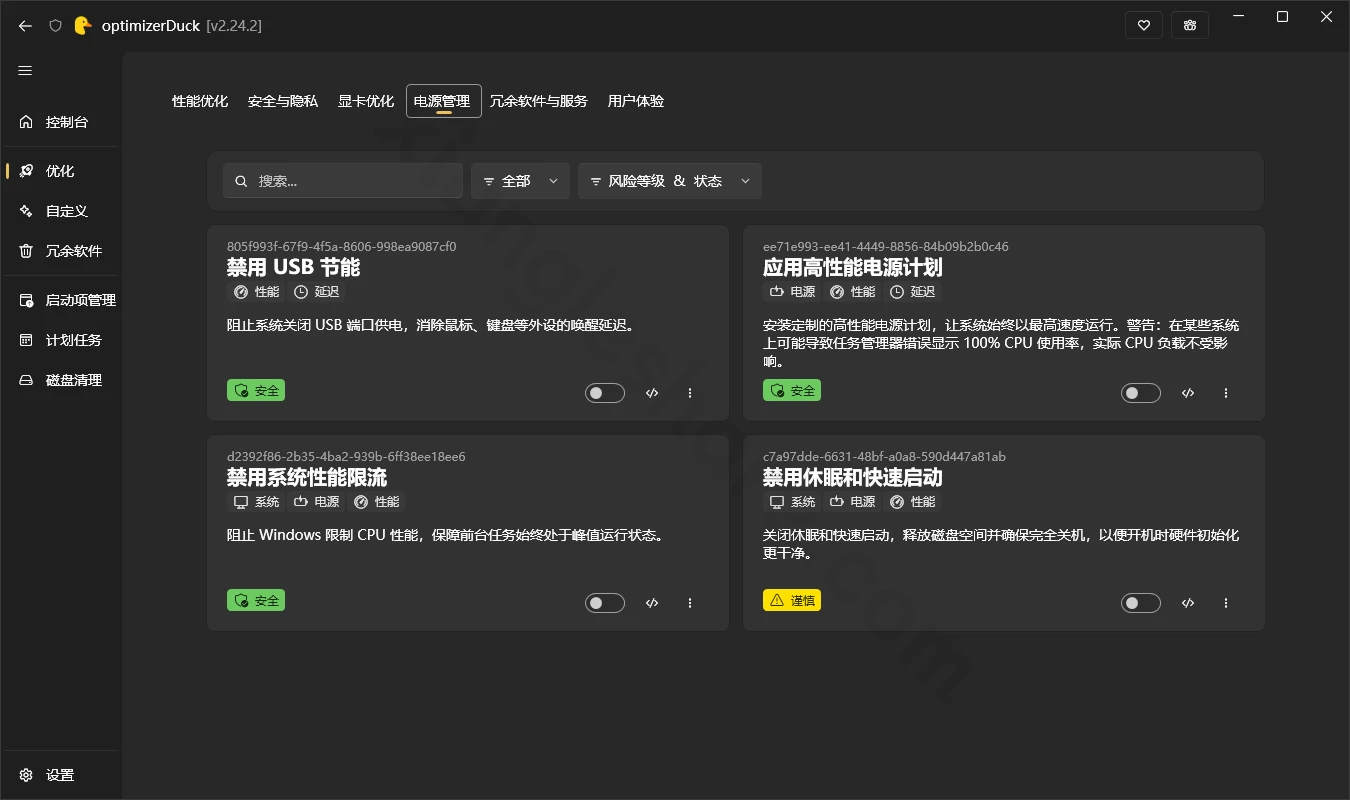Select 优化 in the sidebar

point(62,171)
